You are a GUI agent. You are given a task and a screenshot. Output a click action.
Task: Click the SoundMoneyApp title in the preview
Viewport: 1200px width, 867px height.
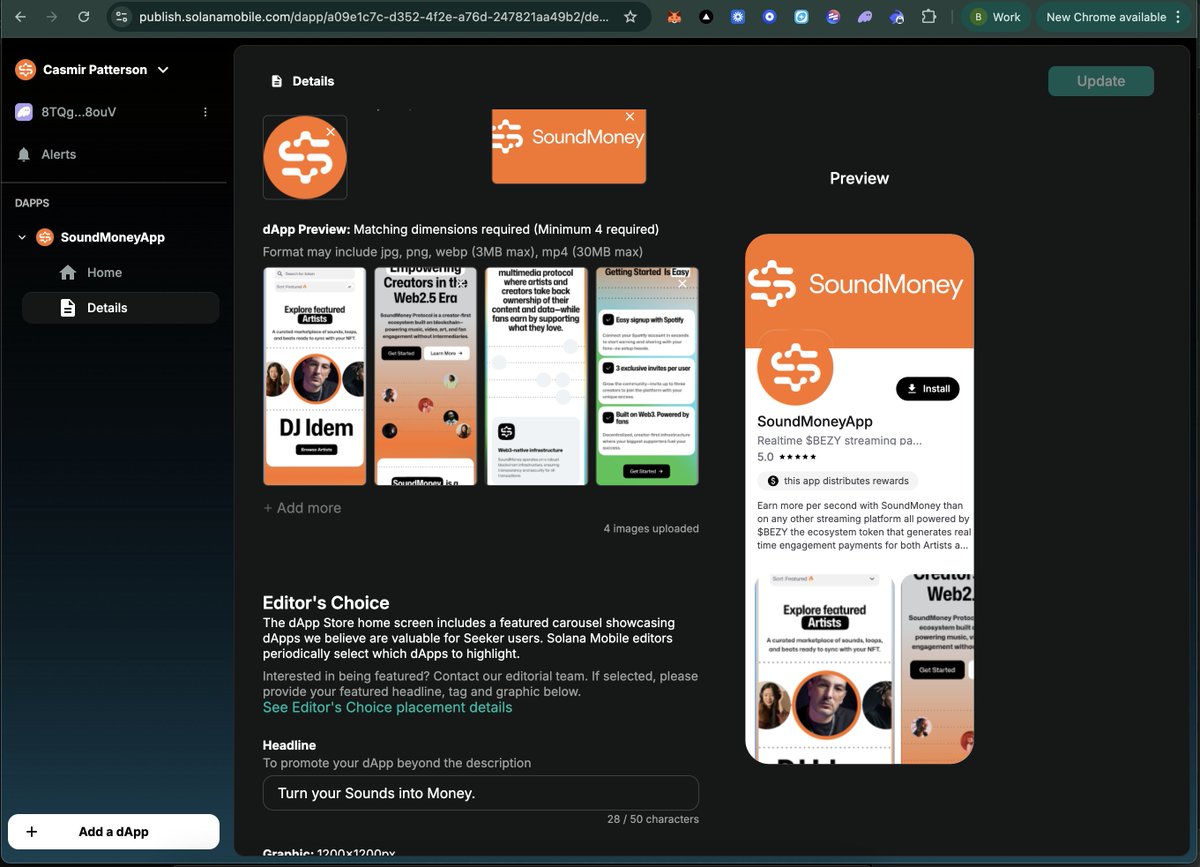tap(815, 421)
